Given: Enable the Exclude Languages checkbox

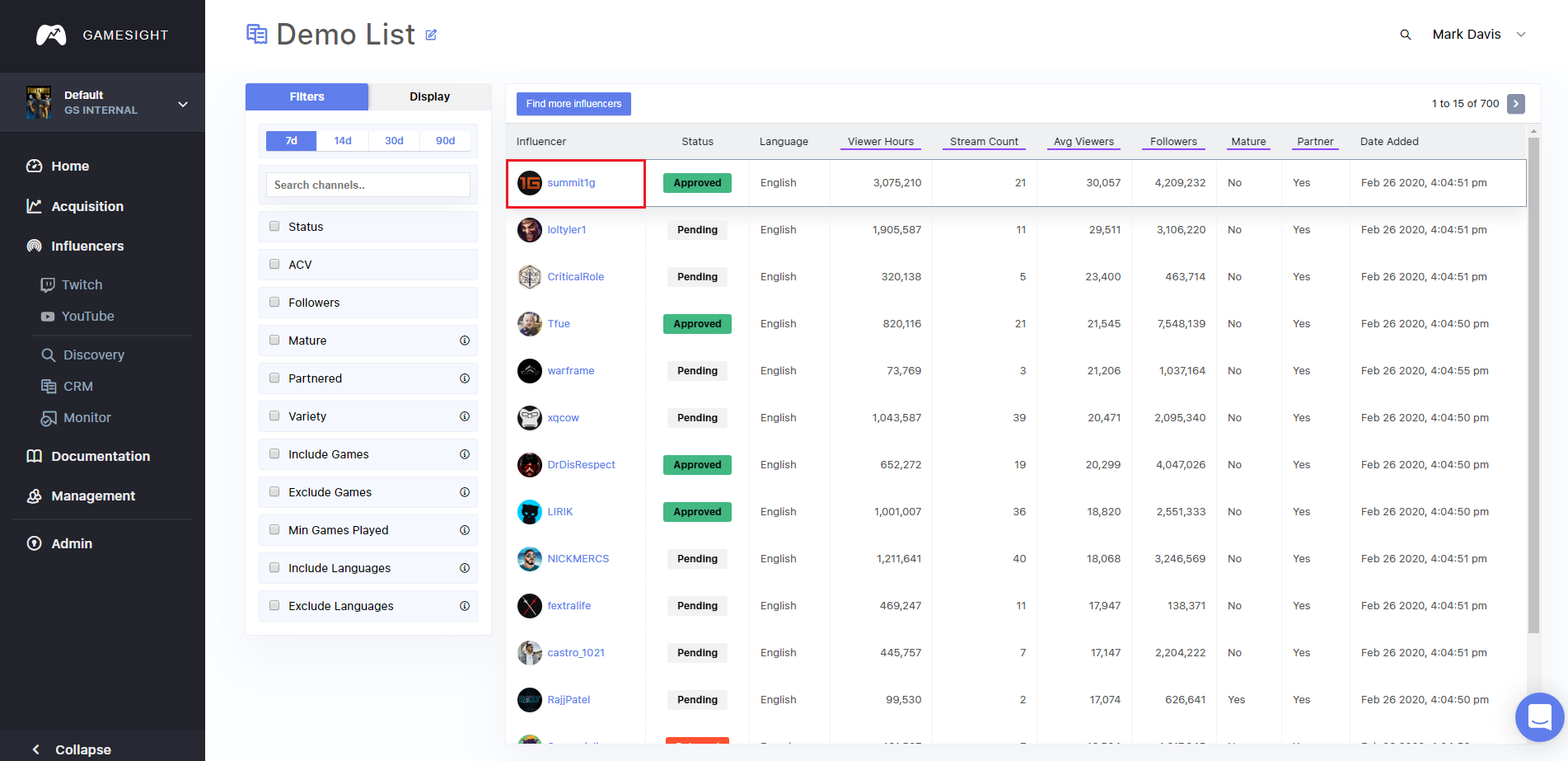Looking at the screenshot, I should click(x=274, y=605).
